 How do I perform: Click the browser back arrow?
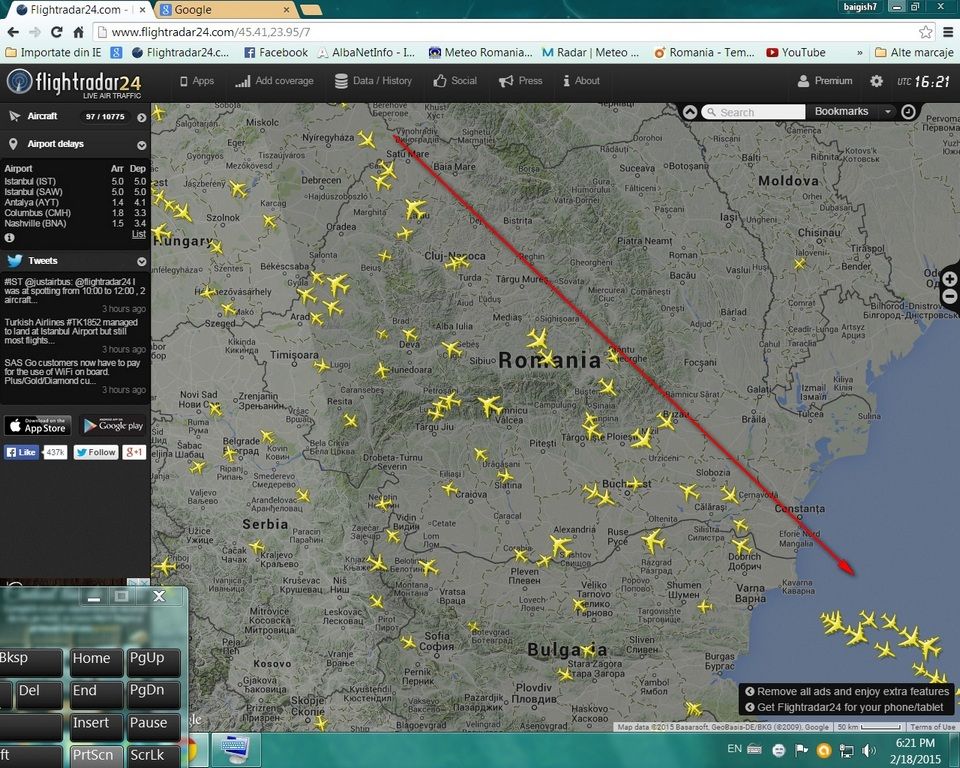pyautogui.click(x=13, y=32)
